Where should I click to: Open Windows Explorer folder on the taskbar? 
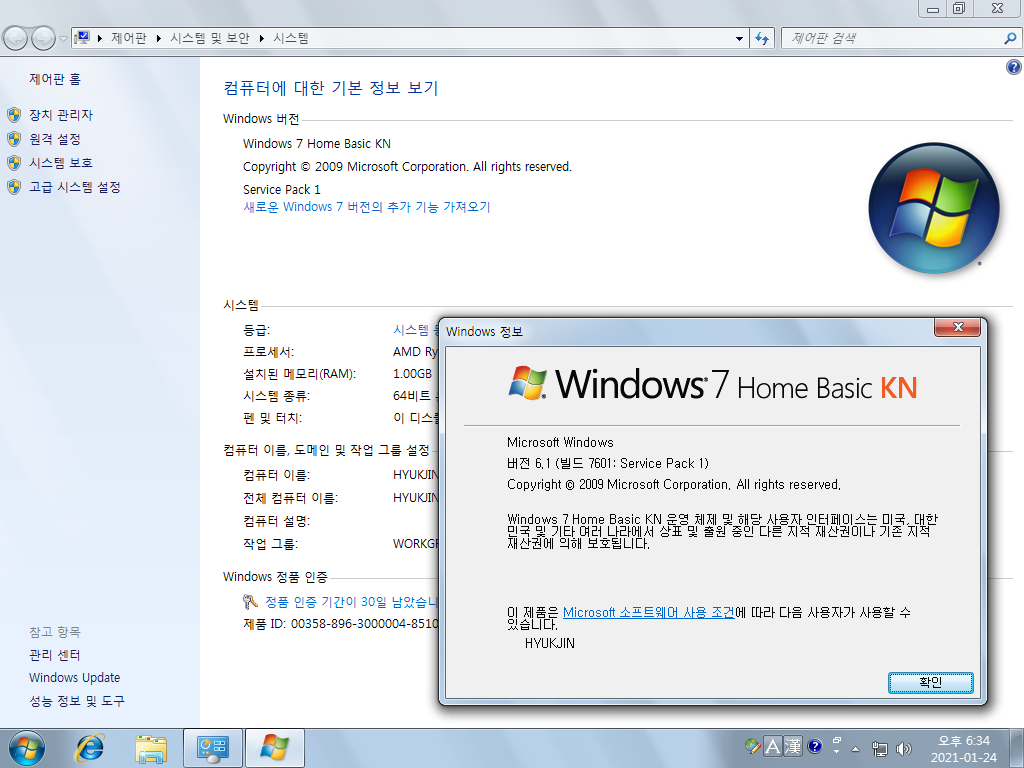(151, 748)
